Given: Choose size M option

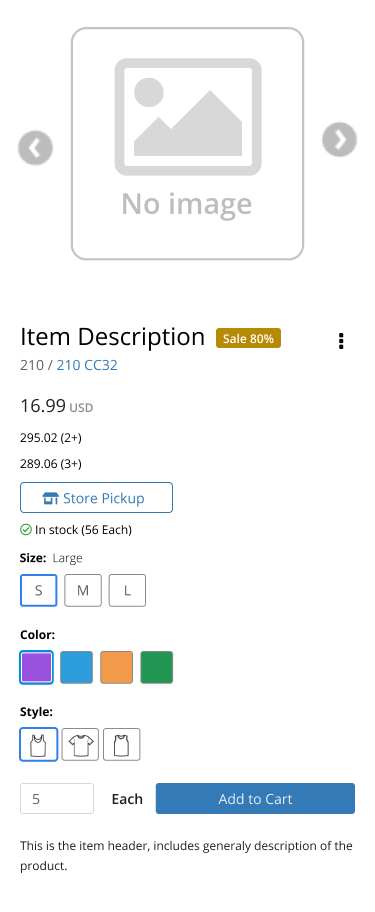Looking at the screenshot, I should 83,590.
